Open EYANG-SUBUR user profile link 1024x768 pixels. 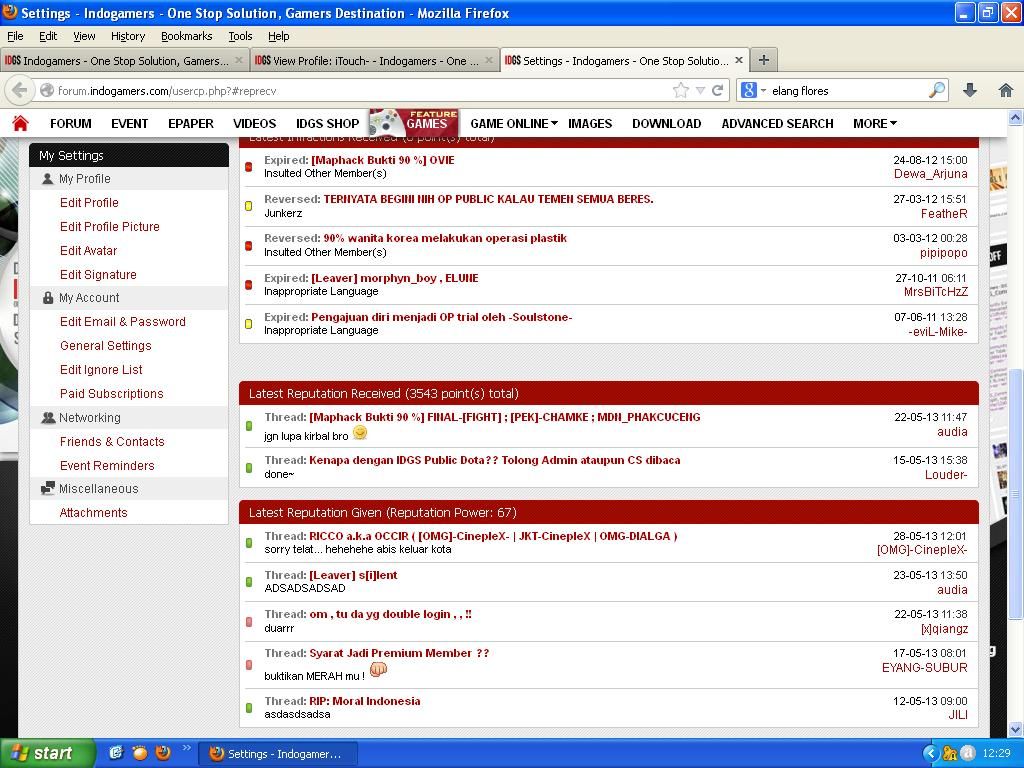coord(925,667)
